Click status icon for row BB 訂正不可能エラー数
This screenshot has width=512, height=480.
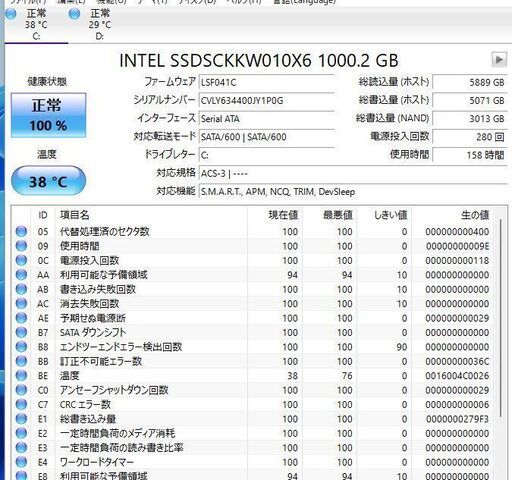coord(21,361)
